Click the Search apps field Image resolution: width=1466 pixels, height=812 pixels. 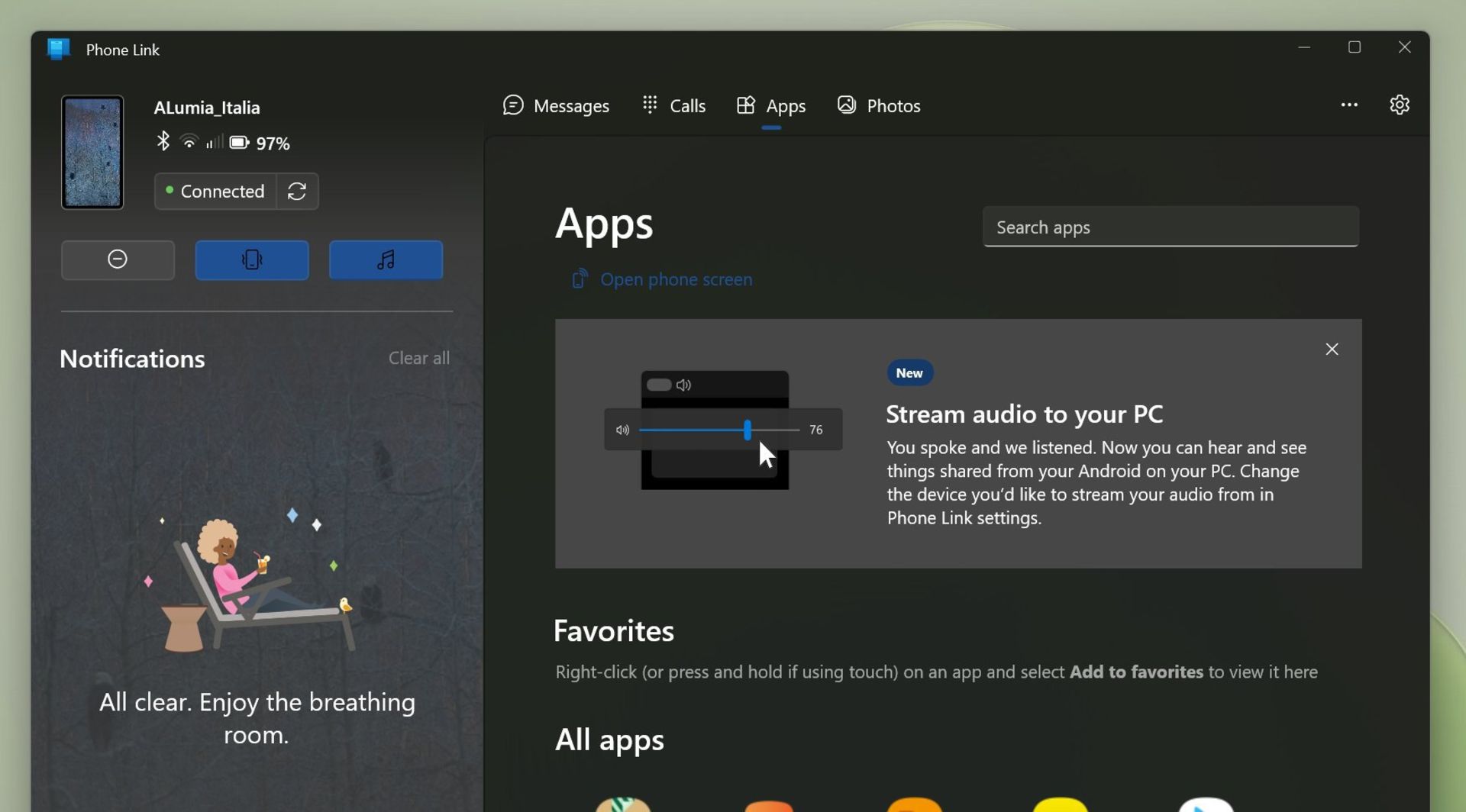[x=1170, y=227]
